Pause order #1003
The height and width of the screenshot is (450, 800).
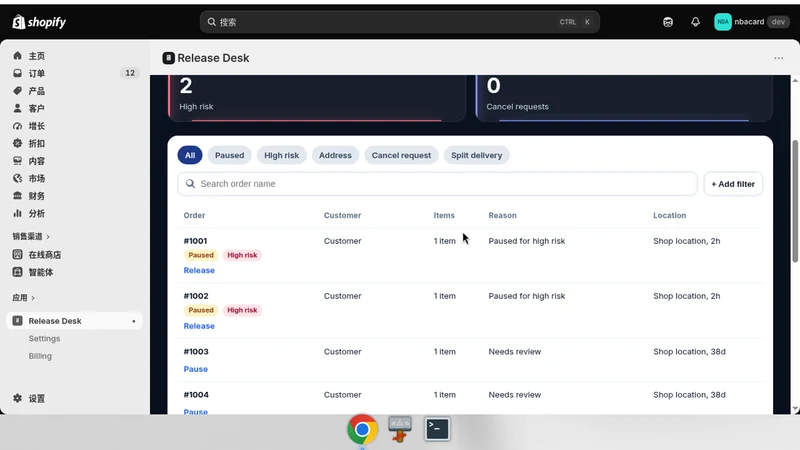tap(195, 369)
